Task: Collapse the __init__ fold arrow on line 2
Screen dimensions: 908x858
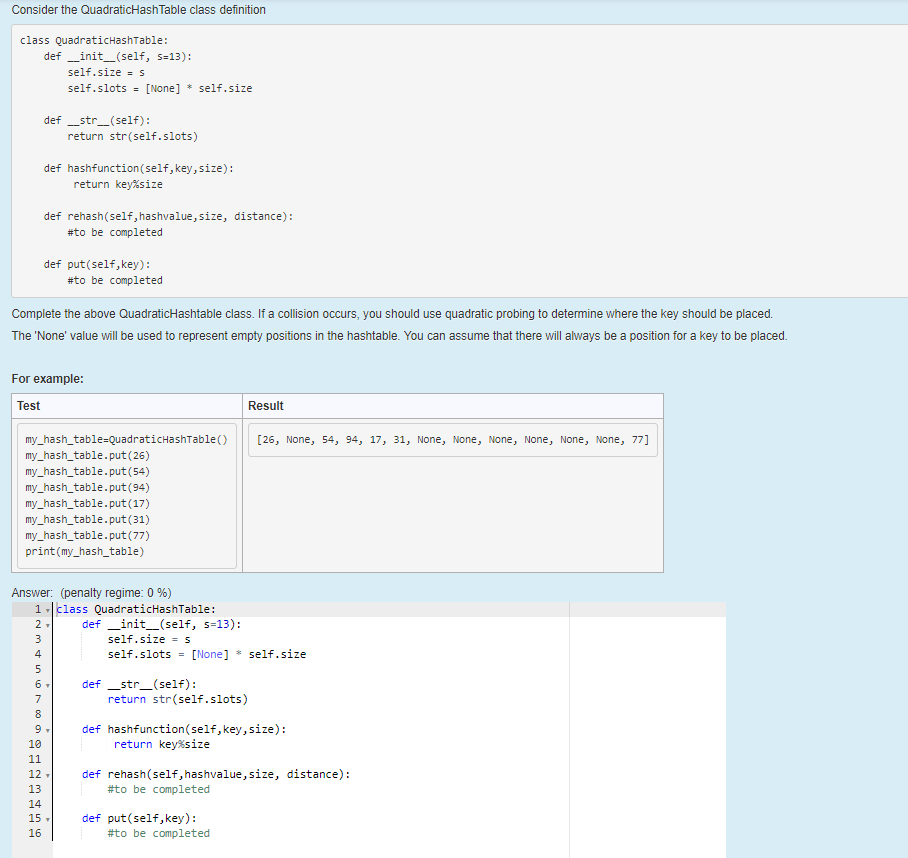Action: 47,625
